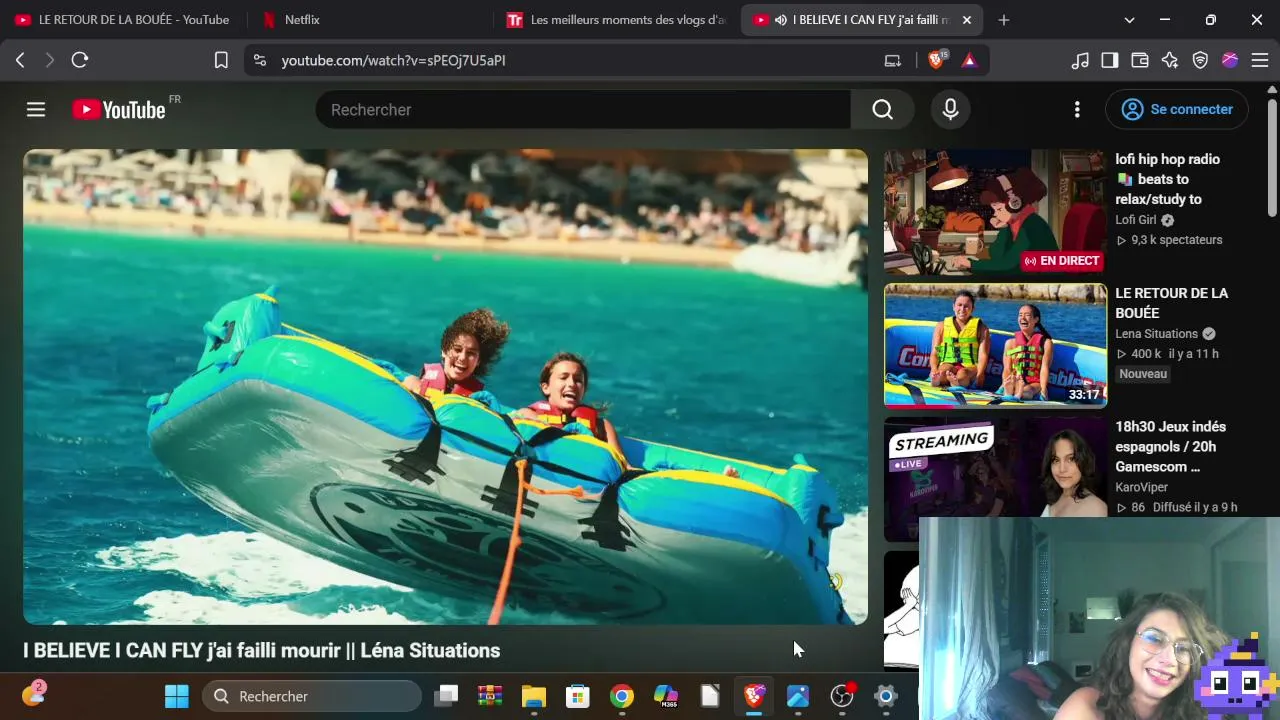
Task: Click the Se connecter sign-in button
Action: pyautogui.click(x=1177, y=110)
